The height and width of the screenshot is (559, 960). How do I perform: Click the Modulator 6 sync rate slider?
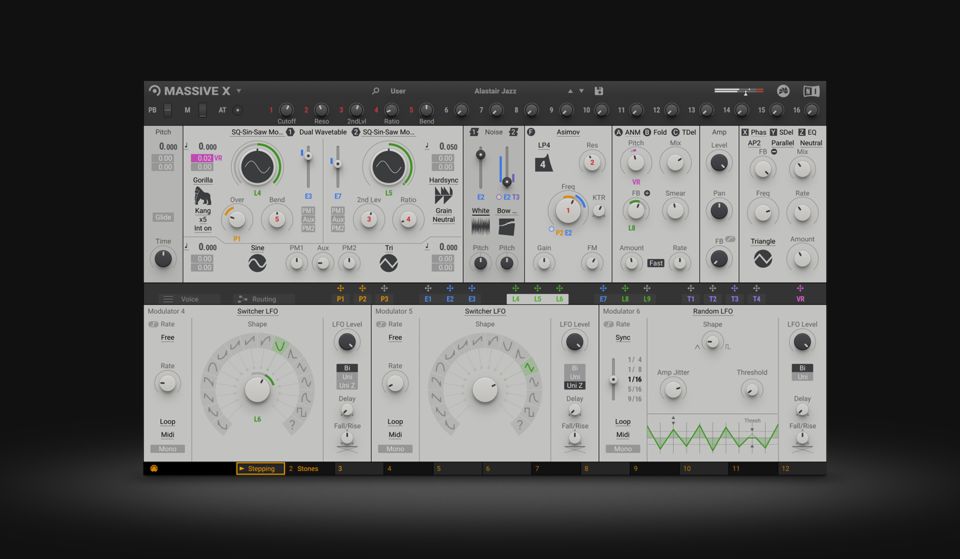click(x=613, y=379)
